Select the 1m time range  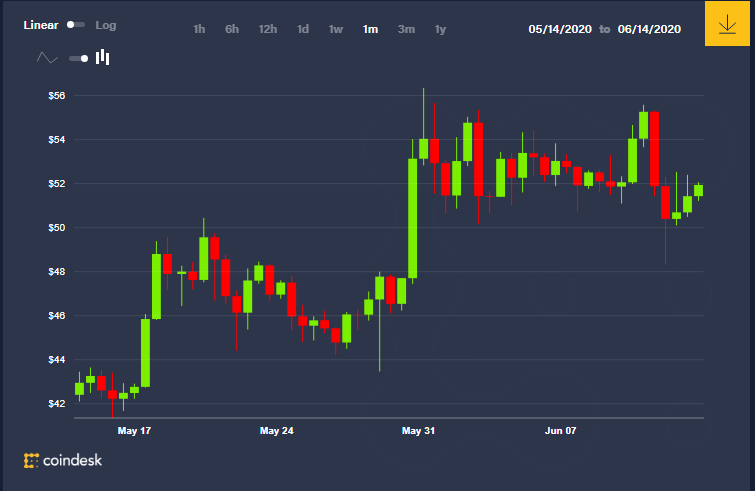(x=370, y=29)
